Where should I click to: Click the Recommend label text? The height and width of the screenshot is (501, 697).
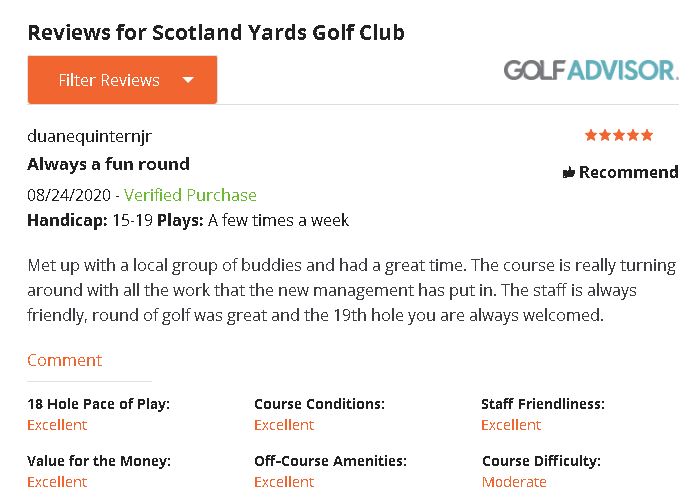pos(628,172)
